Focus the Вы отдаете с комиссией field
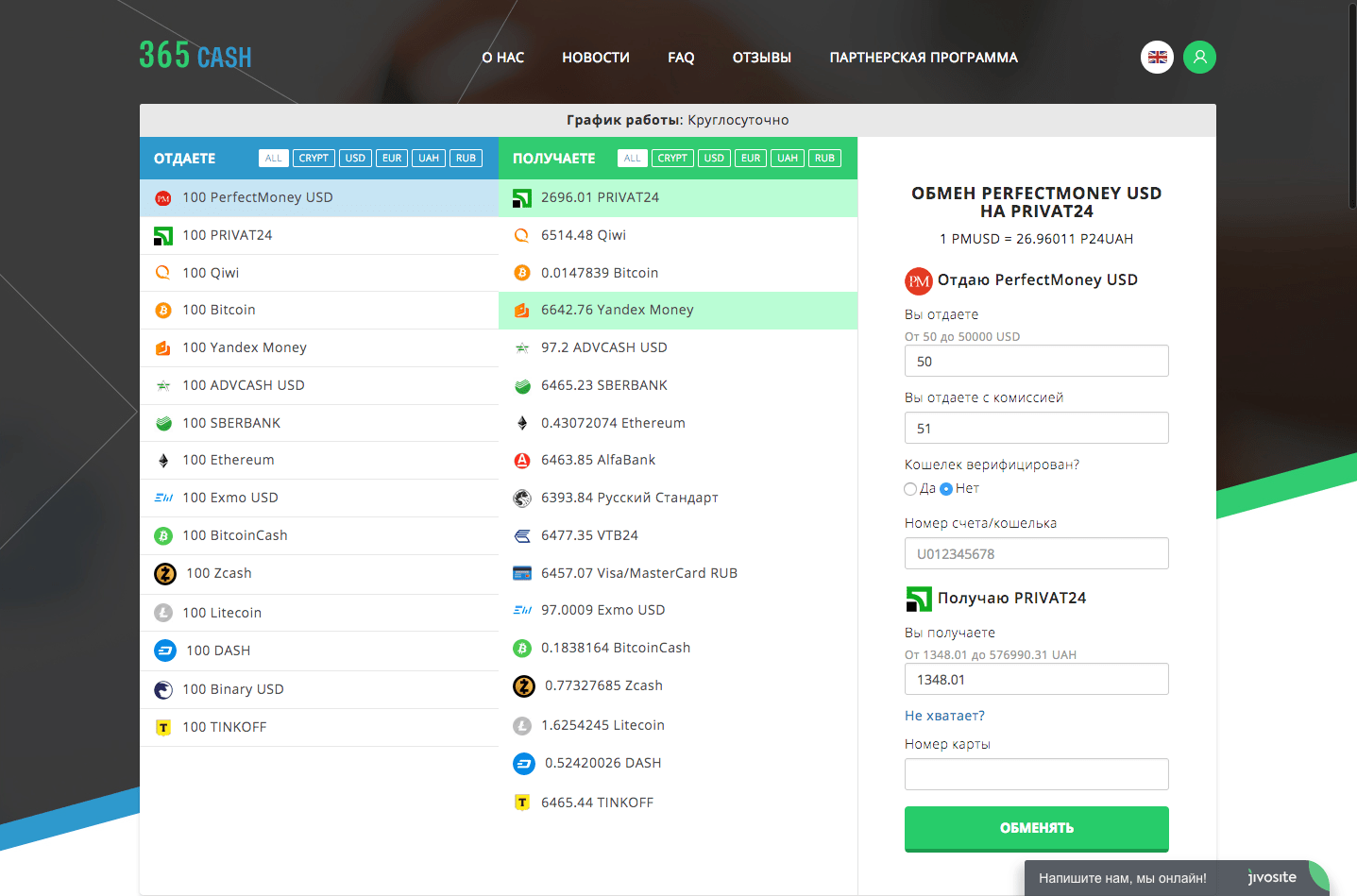1357x896 pixels. tap(1037, 428)
